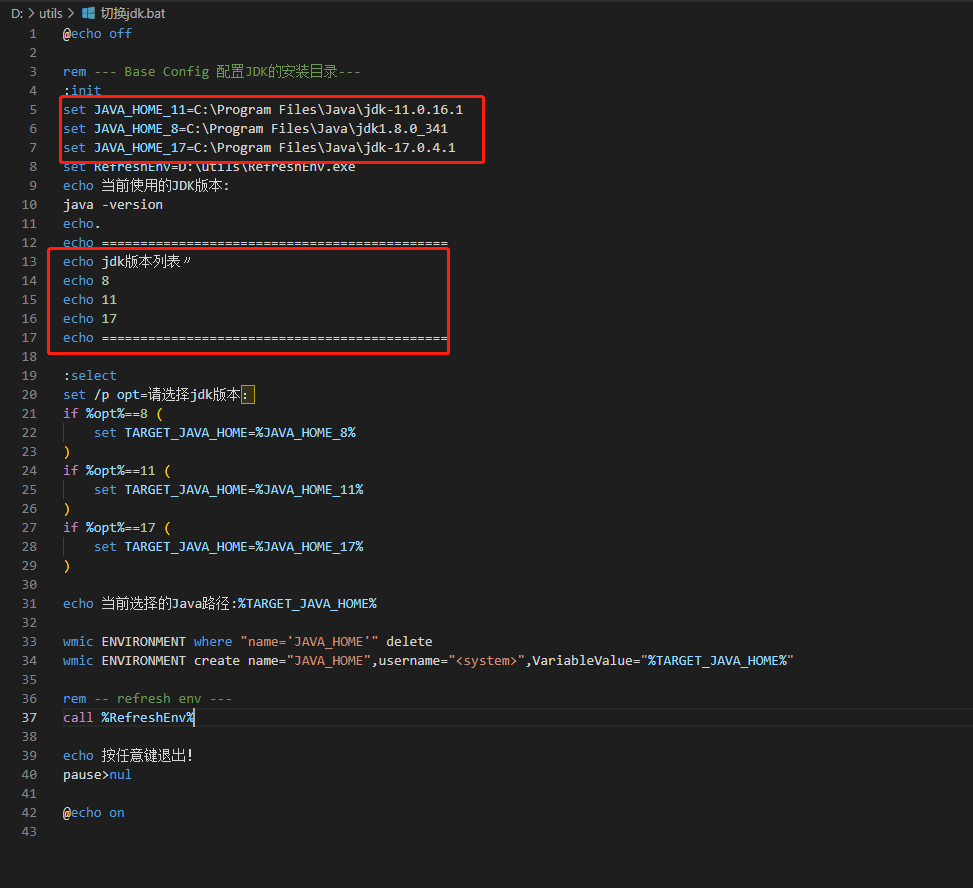Click the 'echo.' line
The image size is (973, 888).
click(81, 223)
